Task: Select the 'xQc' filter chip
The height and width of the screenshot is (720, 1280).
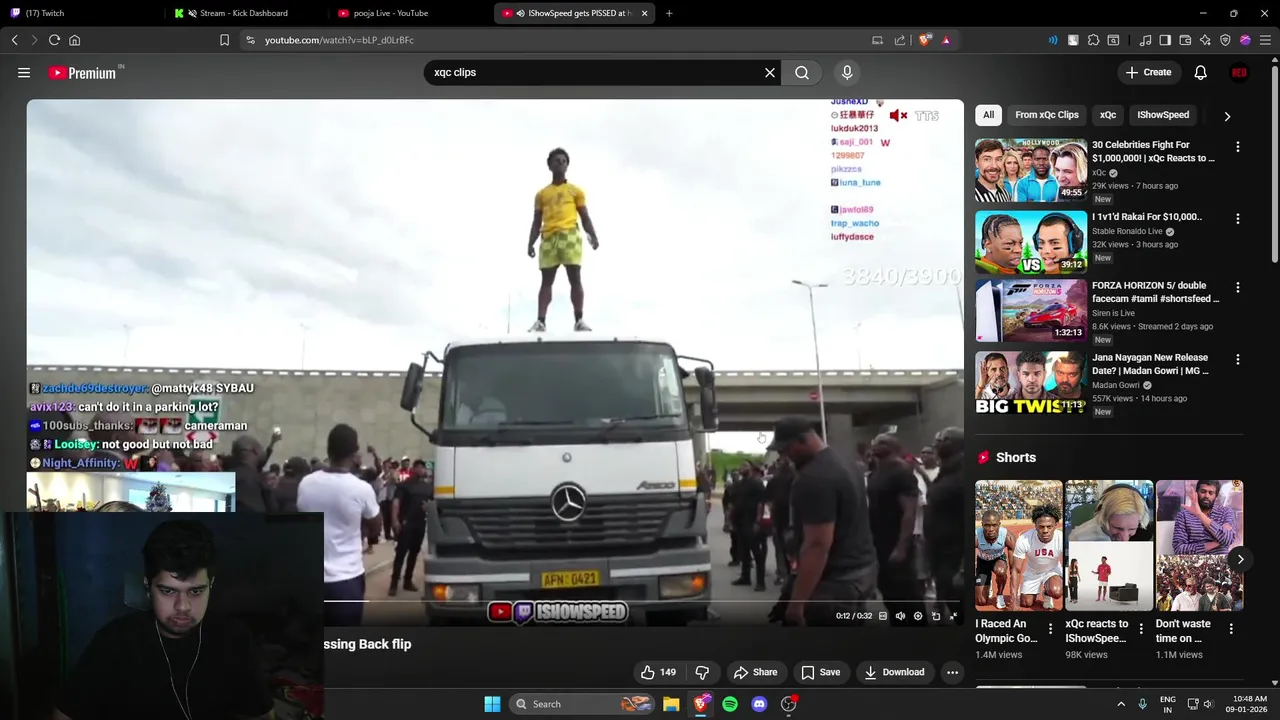Action: pyautogui.click(x=1108, y=115)
